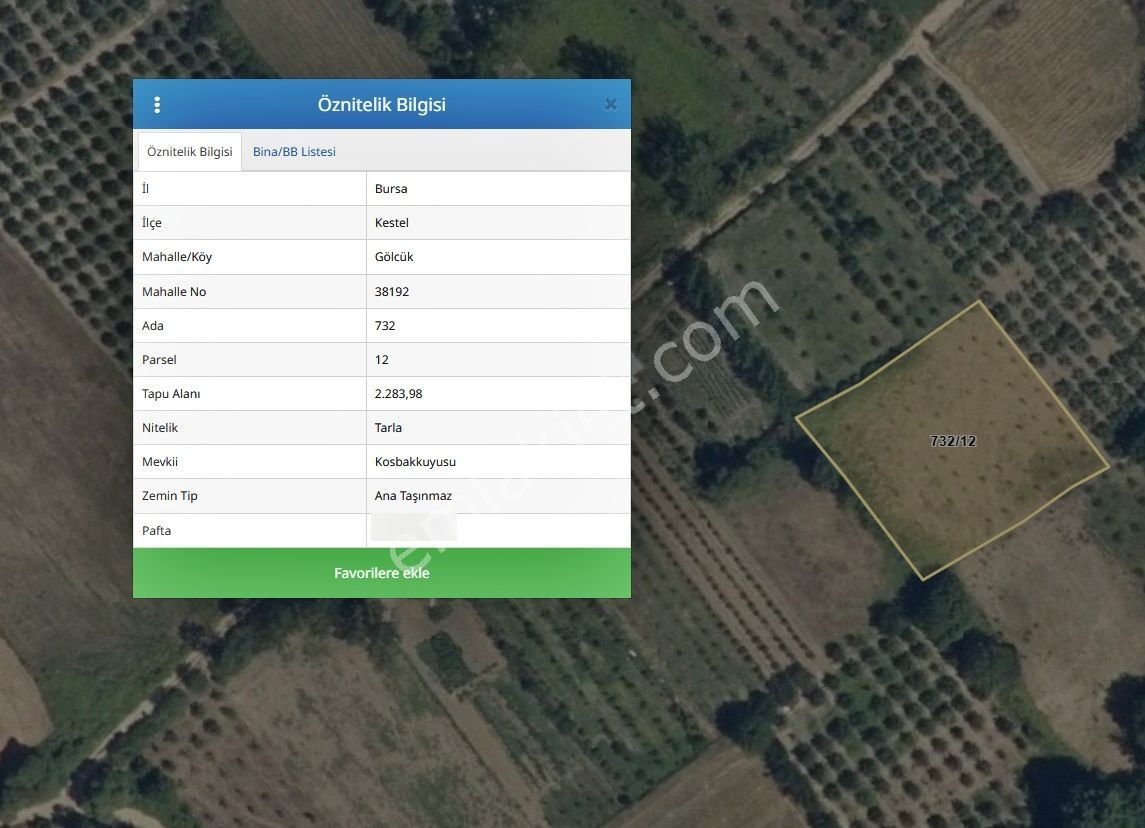Select the Kosbakkuyusu location value

coord(415,462)
